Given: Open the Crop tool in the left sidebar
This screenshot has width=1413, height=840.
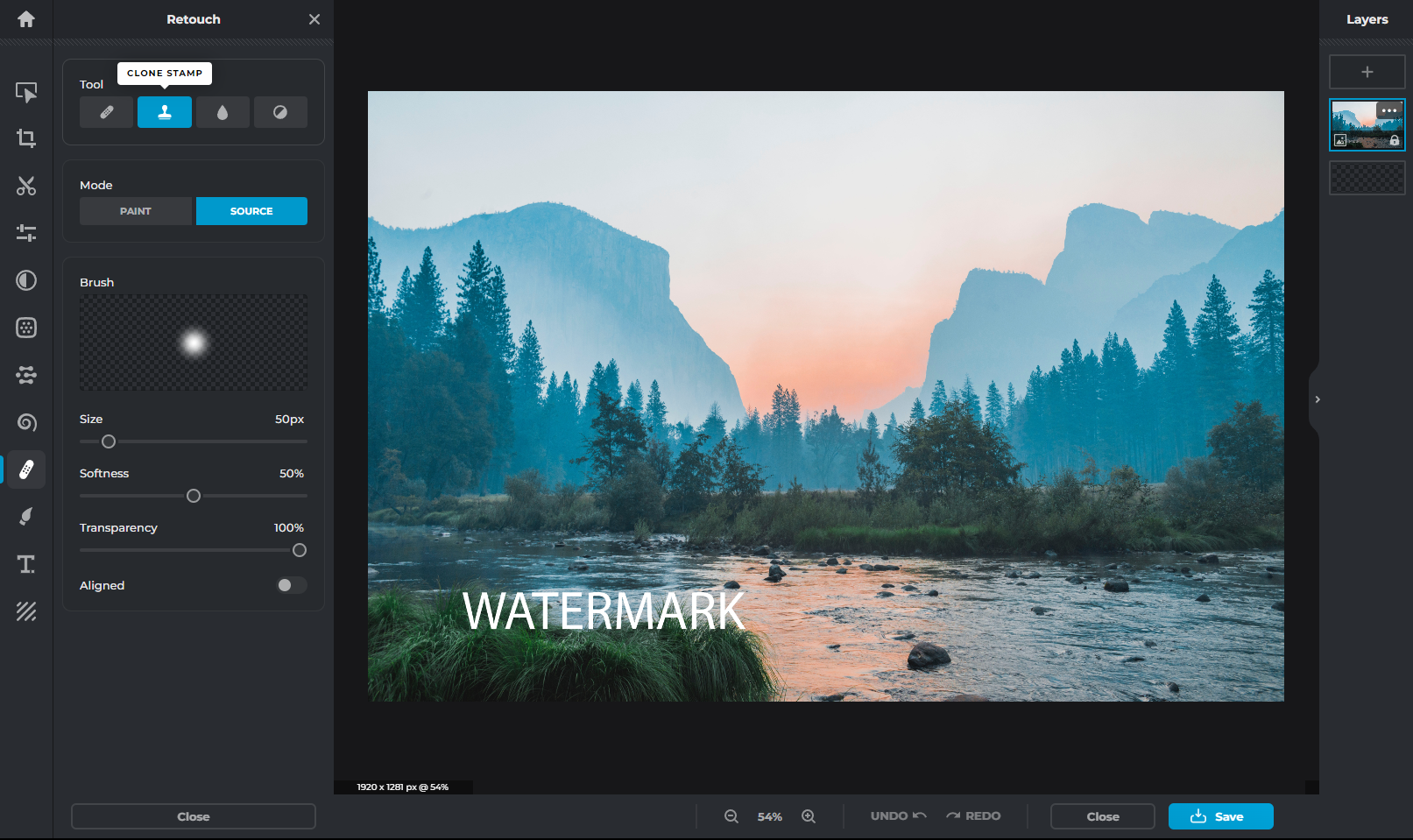Looking at the screenshot, I should pyautogui.click(x=25, y=138).
